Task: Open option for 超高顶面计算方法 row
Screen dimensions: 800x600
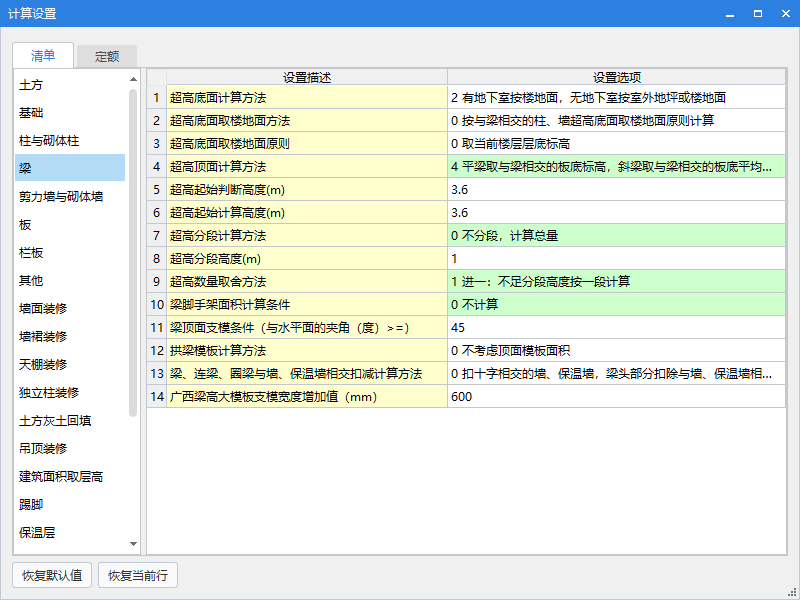Action: (616, 166)
